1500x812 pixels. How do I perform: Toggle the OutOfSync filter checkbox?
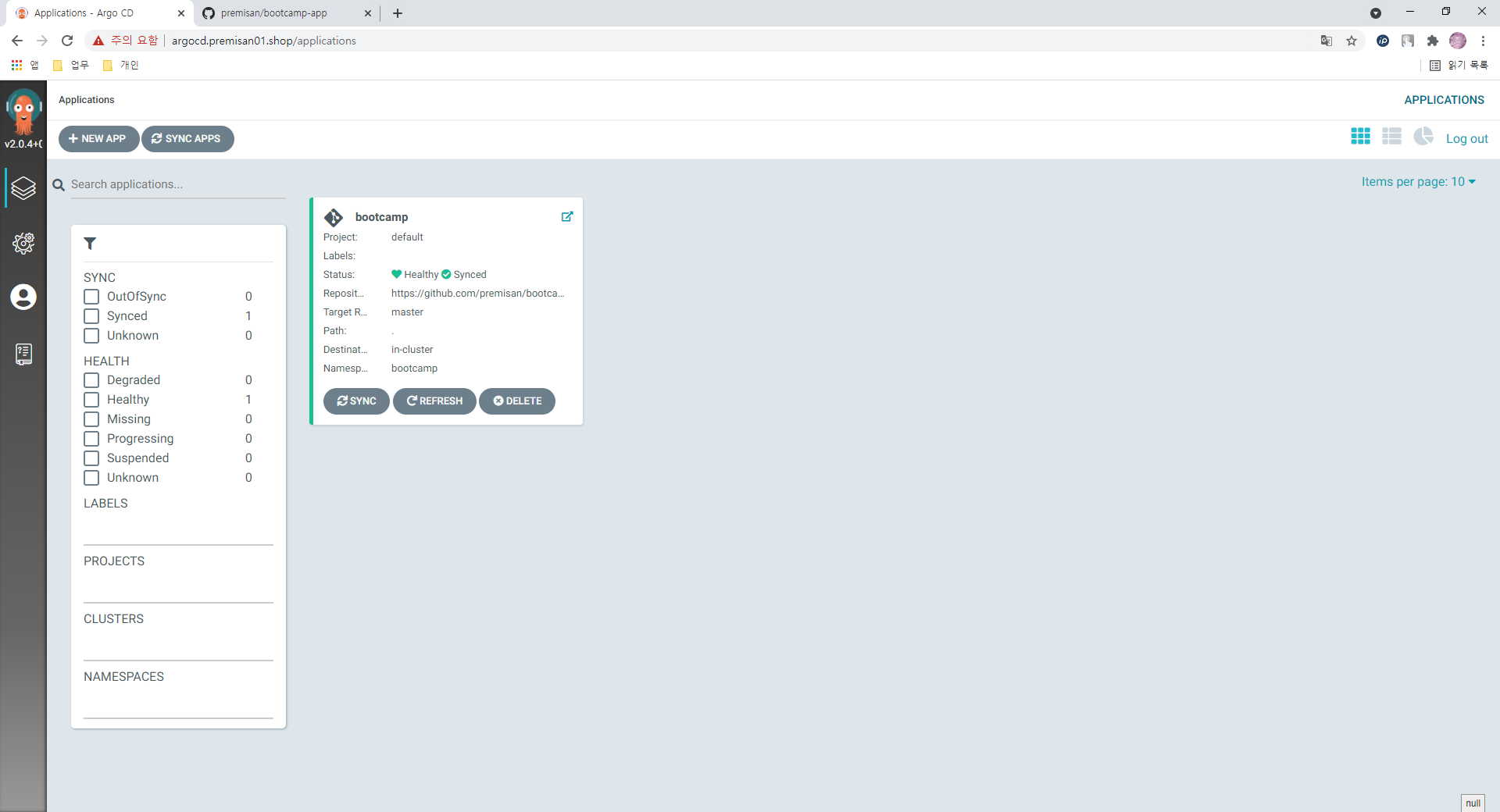91,297
